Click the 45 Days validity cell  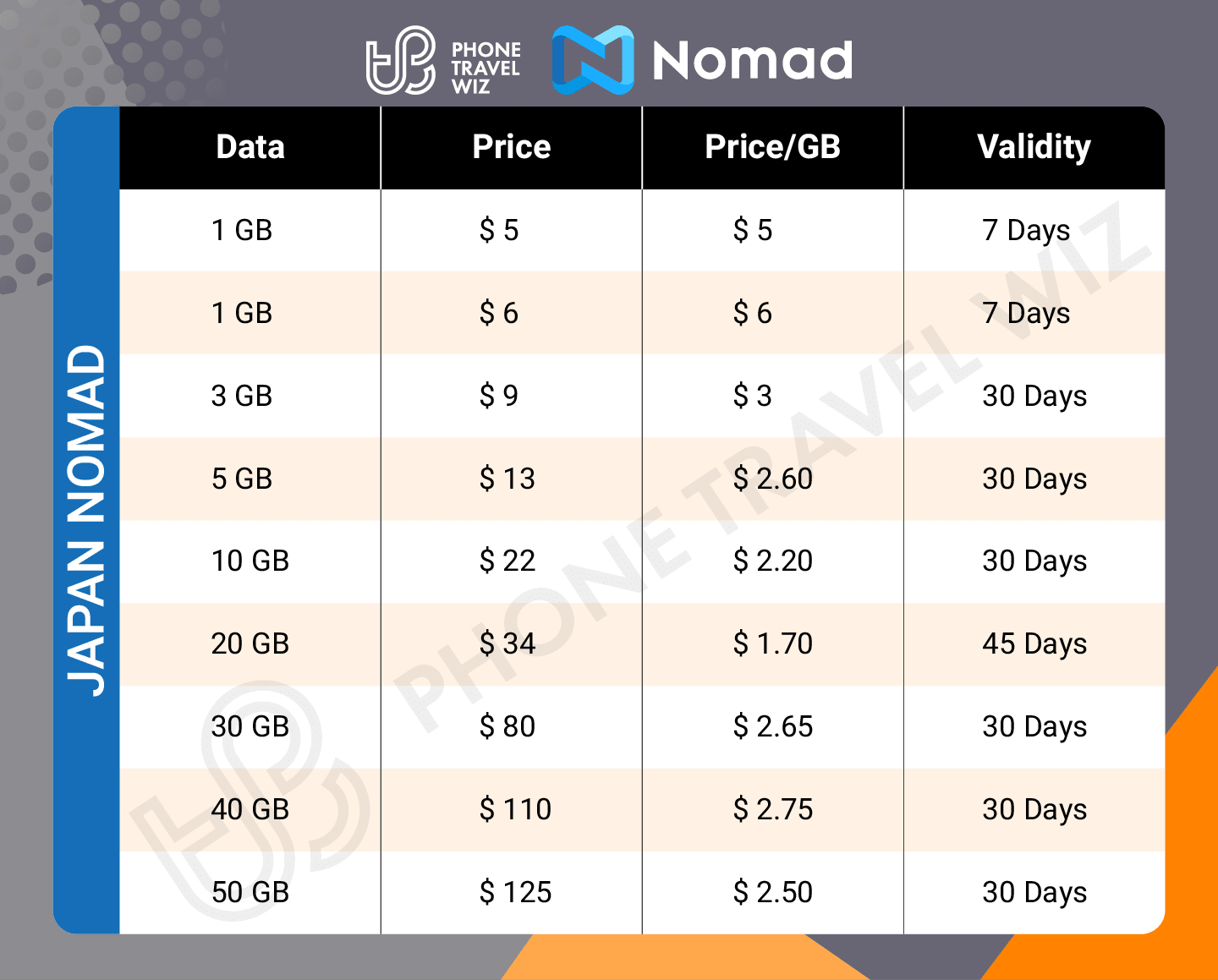pyautogui.click(x=1034, y=643)
